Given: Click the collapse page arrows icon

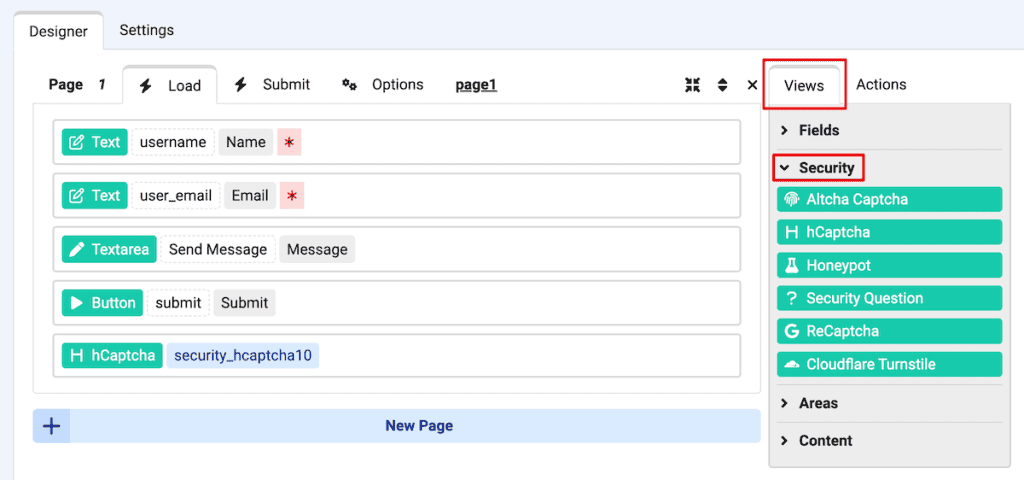Looking at the screenshot, I should [692, 84].
